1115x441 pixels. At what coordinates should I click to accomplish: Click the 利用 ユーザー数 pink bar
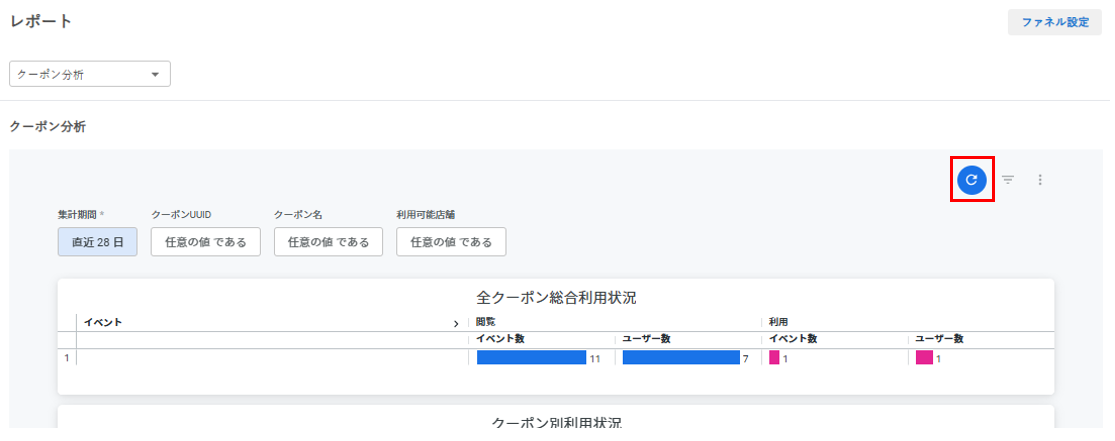point(924,358)
